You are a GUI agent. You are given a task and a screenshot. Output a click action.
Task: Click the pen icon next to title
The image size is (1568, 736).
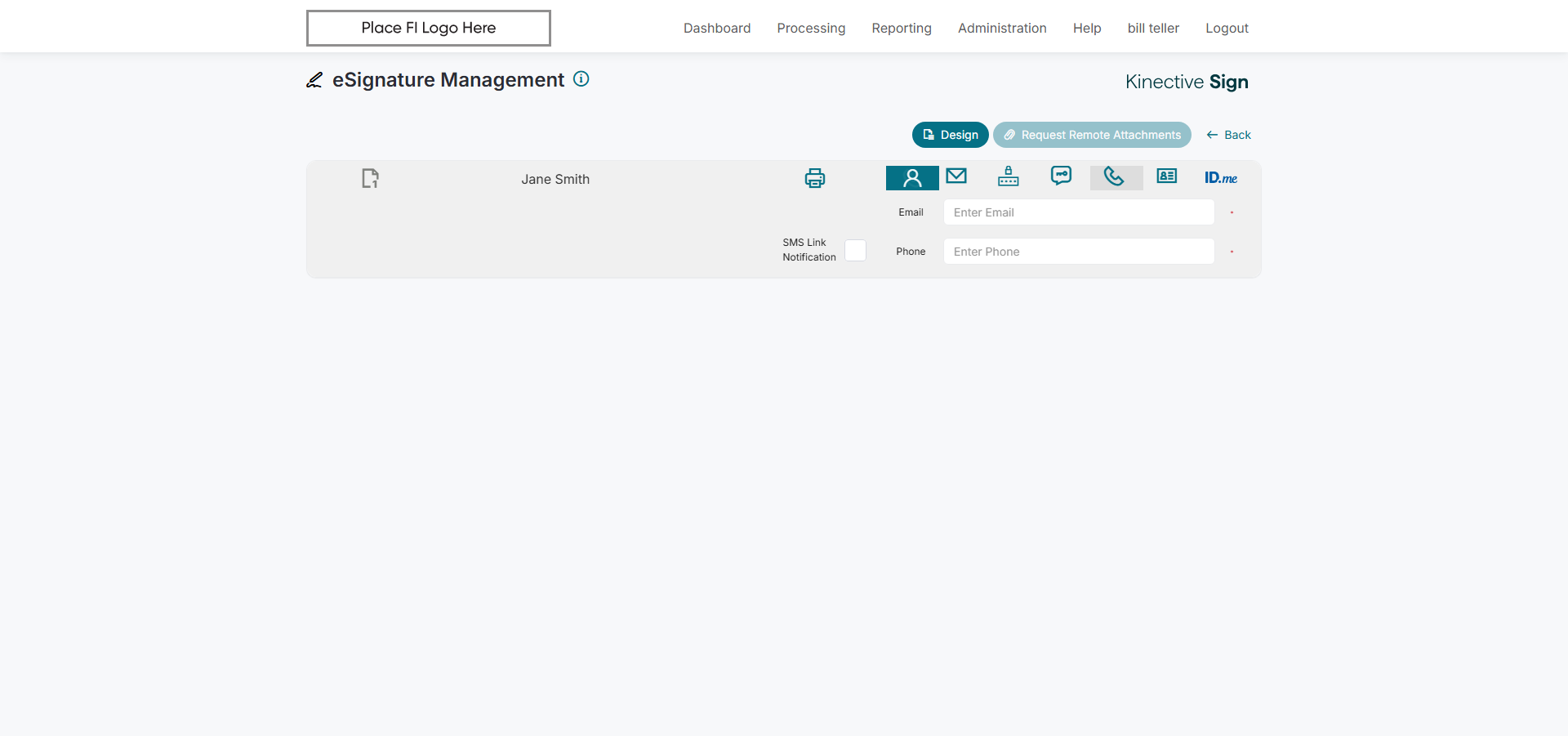(x=314, y=80)
